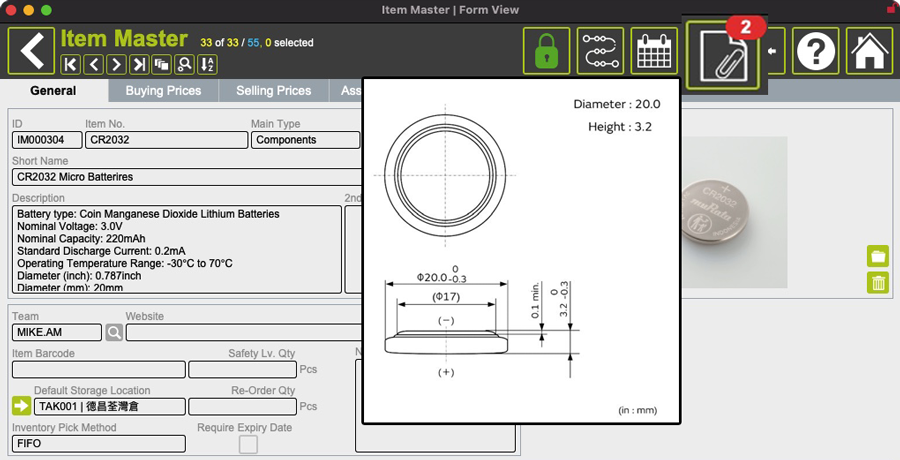This screenshot has height=460, width=900.
Task: Click the Team search magnifier button
Action: tap(114, 332)
